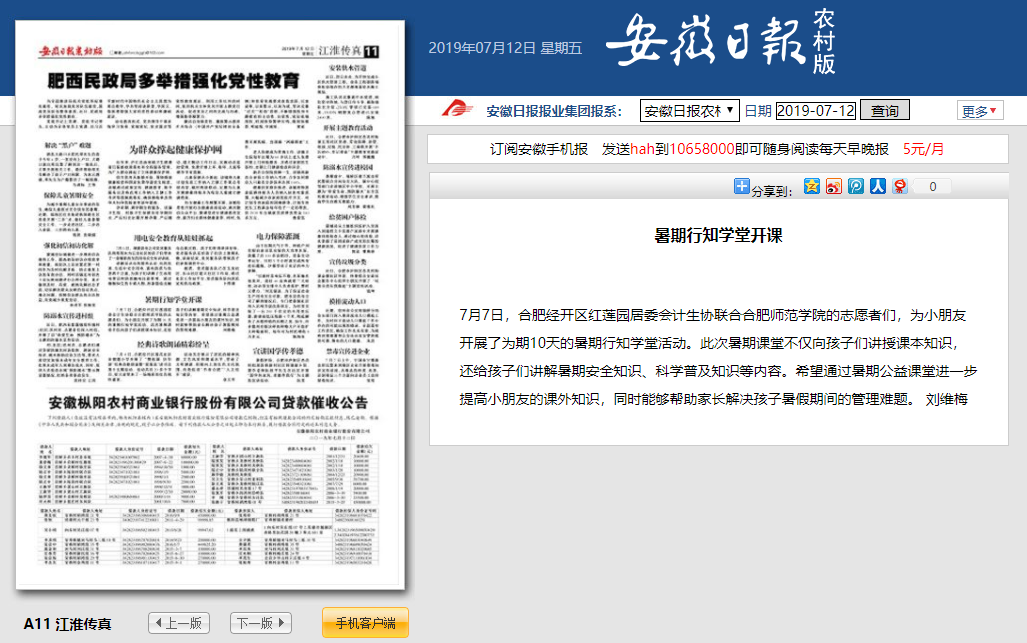This screenshot has height=643, width=1027.
Task: Share article via the blue P icon
Action: [855, 186]
